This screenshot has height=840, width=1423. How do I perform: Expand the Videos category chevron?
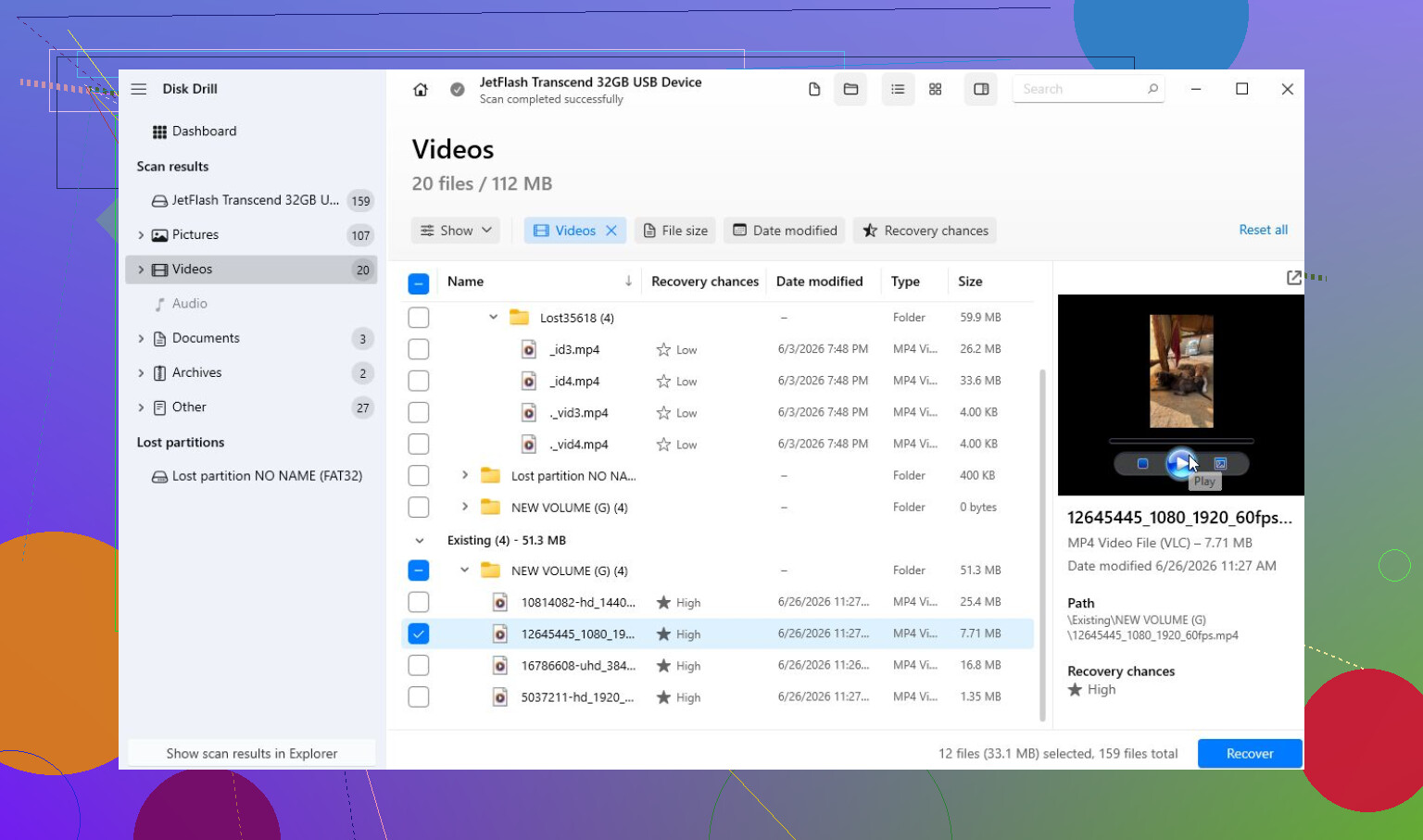pos(141,270)
